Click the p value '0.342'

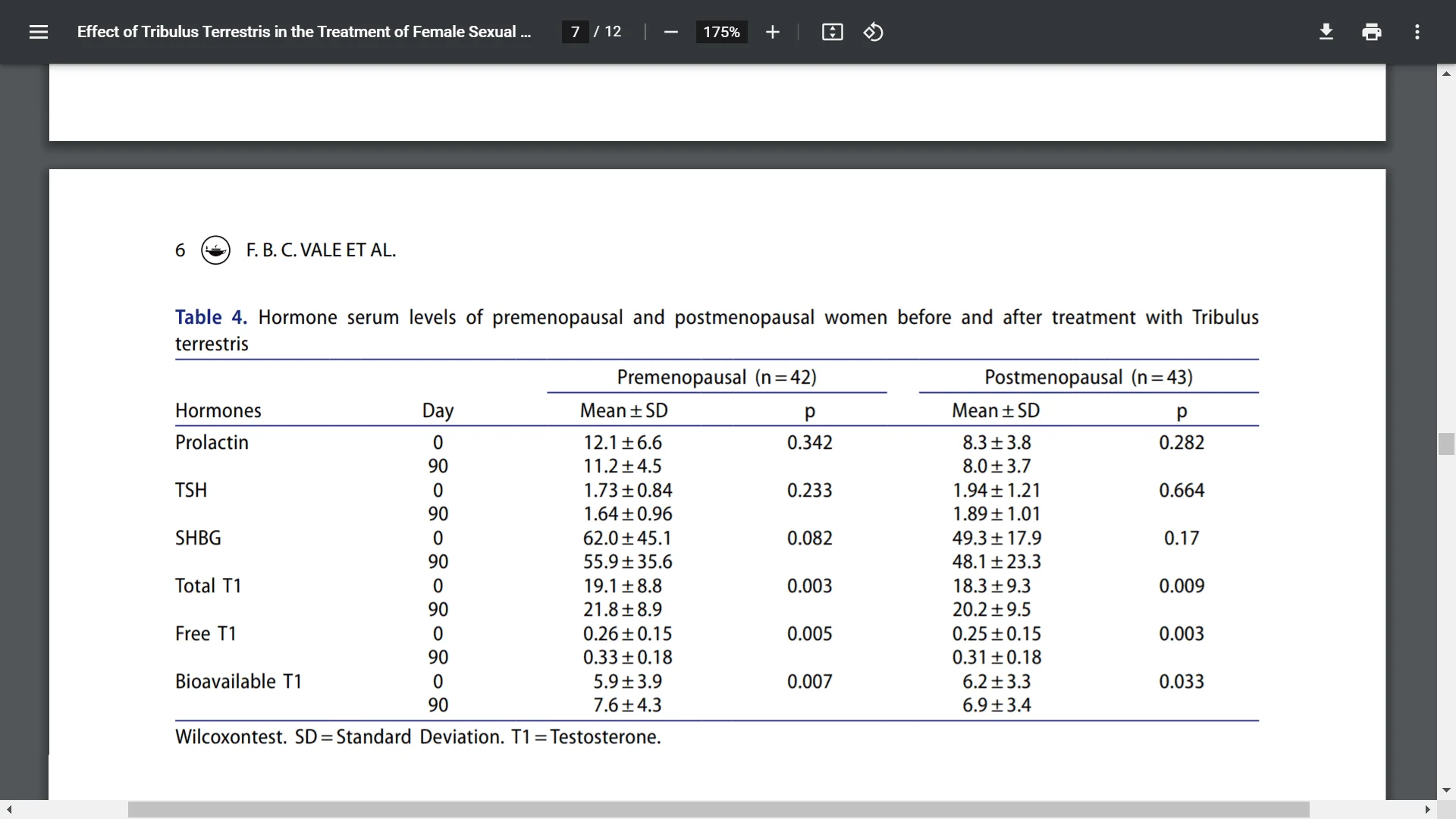coord(809,442)
